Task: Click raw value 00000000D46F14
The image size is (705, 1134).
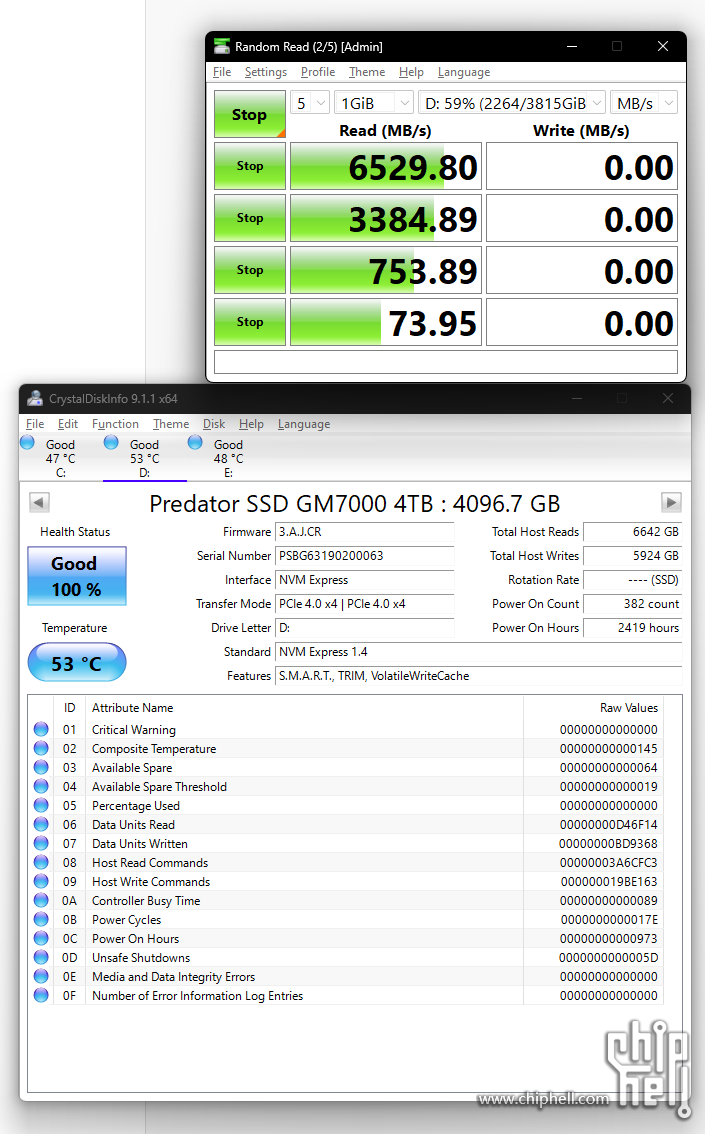Action: [x=608, y=824]
